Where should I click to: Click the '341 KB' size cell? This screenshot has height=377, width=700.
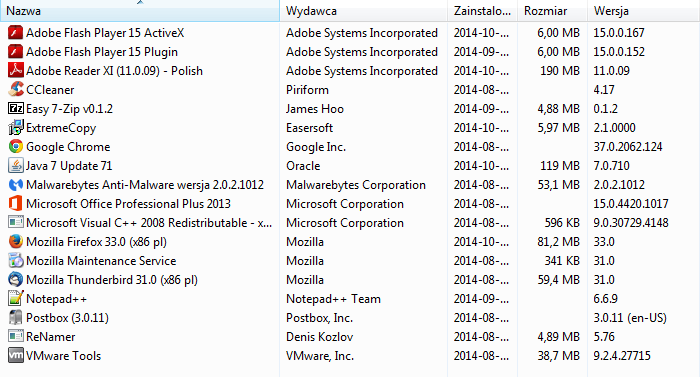click(x=562, y=261)
